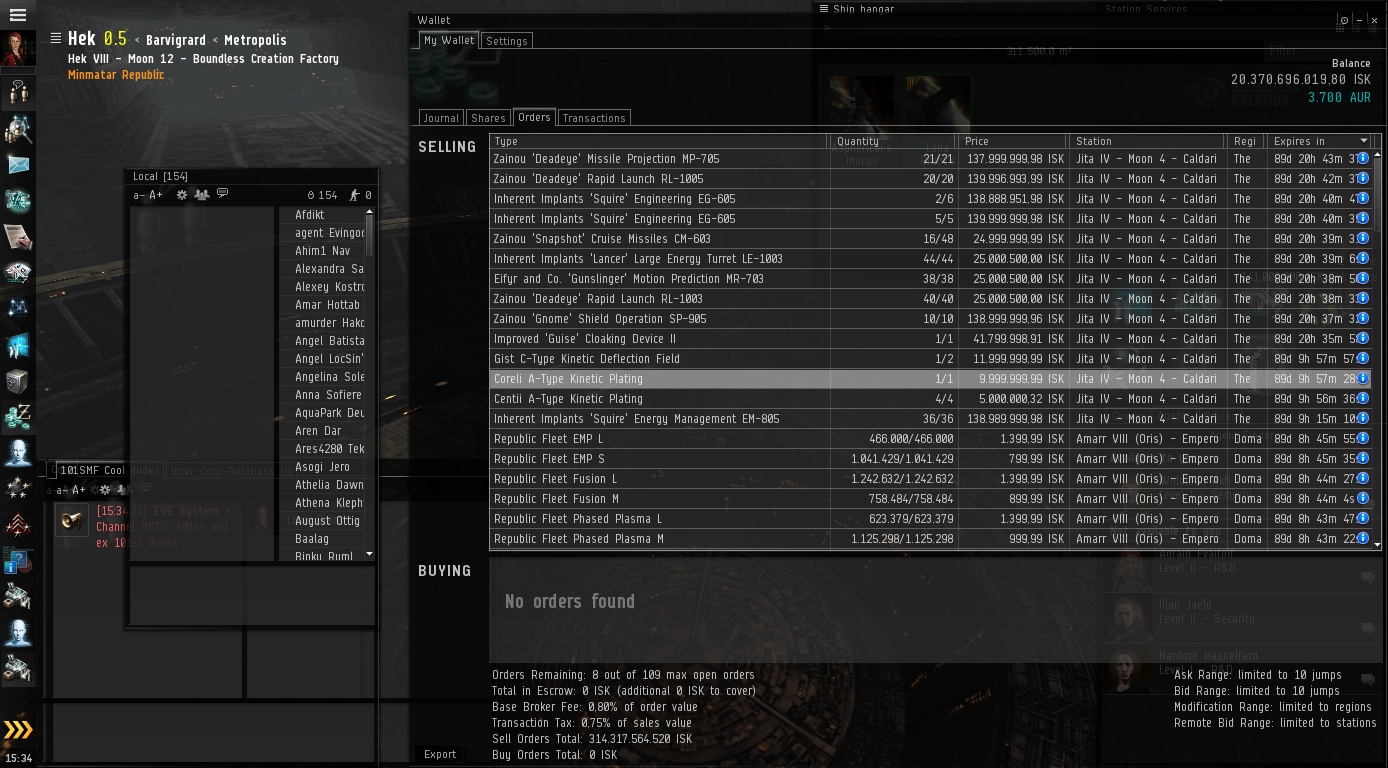Open People & Places search icon

coord(18,130)
